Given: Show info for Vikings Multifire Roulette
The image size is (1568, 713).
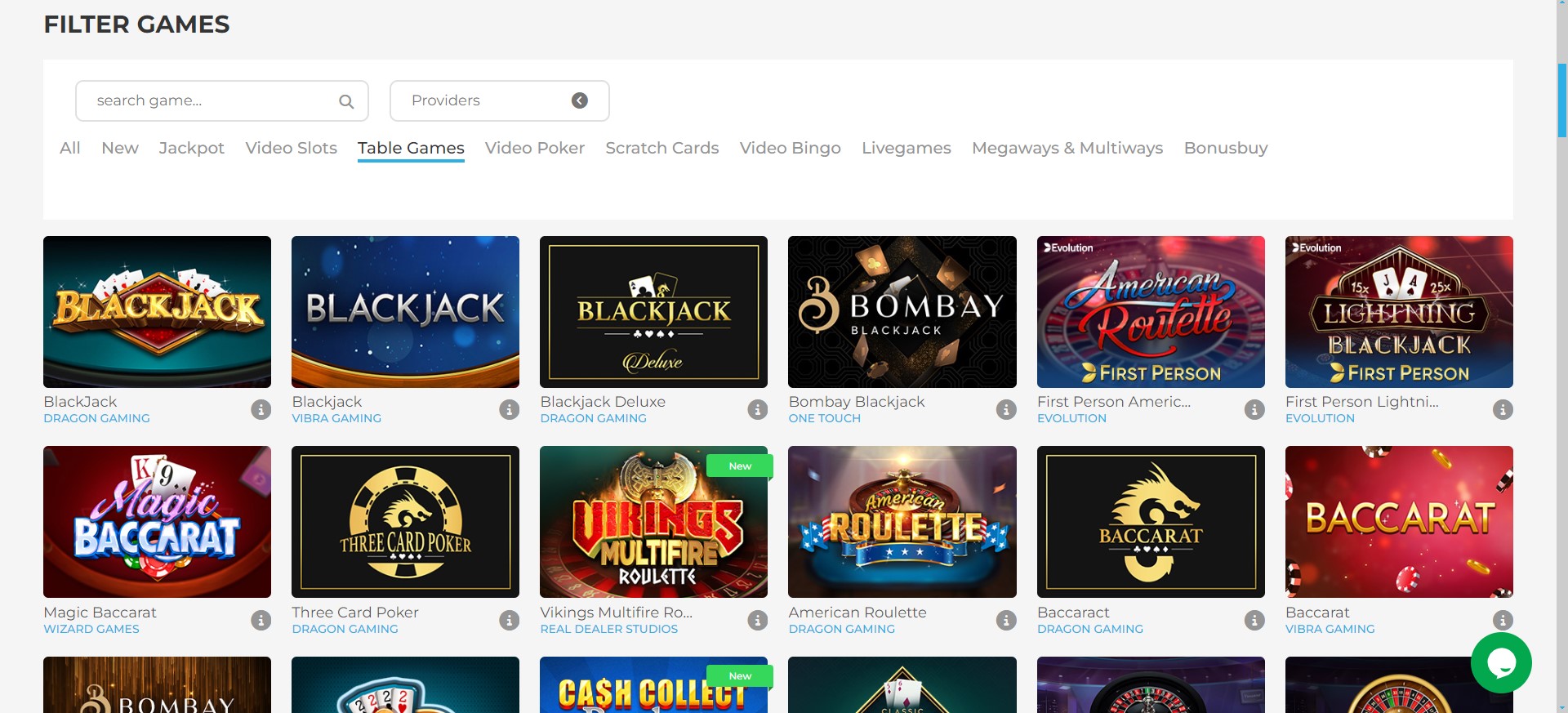Looking at the screenshot, I should [758, 620].
